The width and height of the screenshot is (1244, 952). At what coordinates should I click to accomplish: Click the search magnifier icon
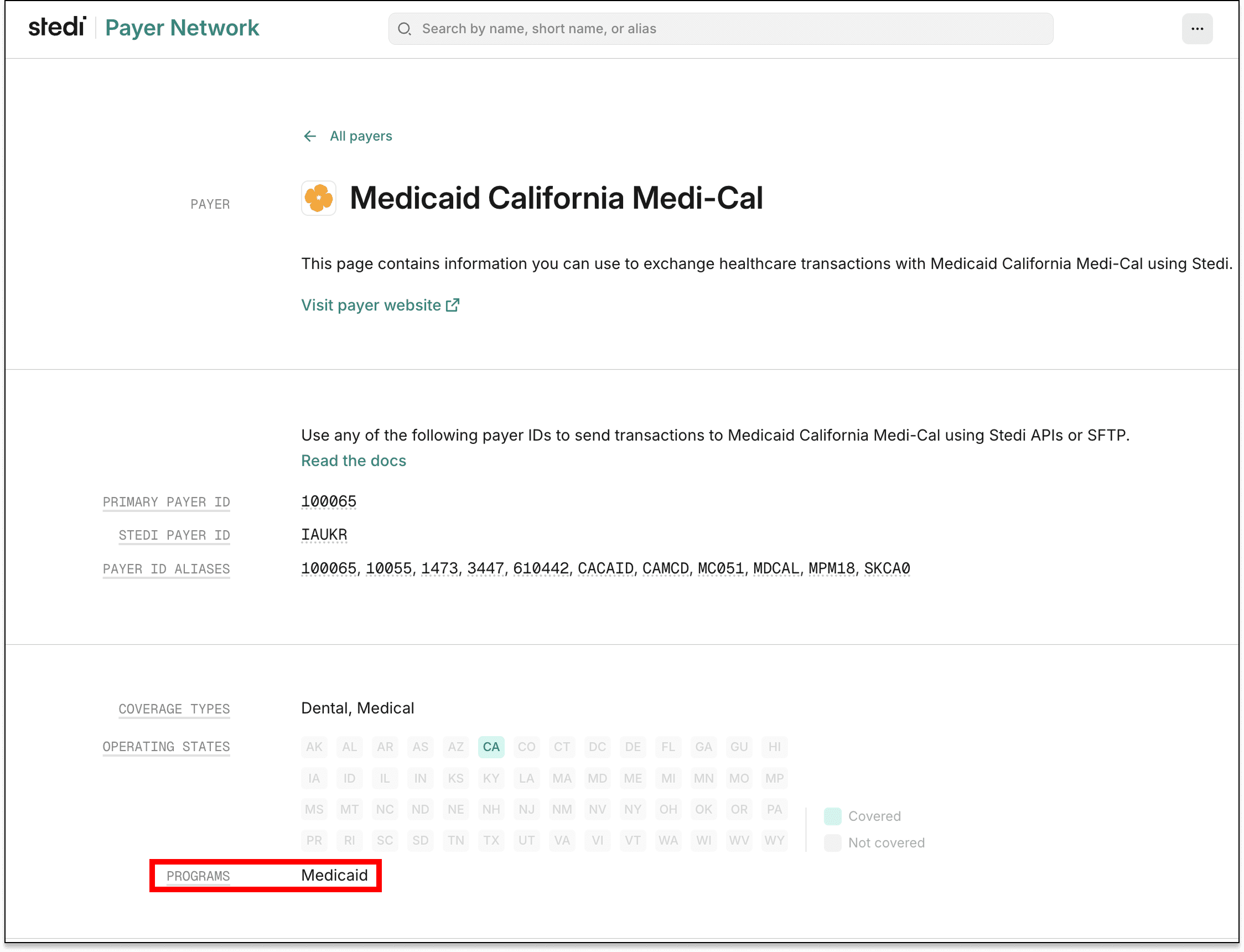coord(405,29)
